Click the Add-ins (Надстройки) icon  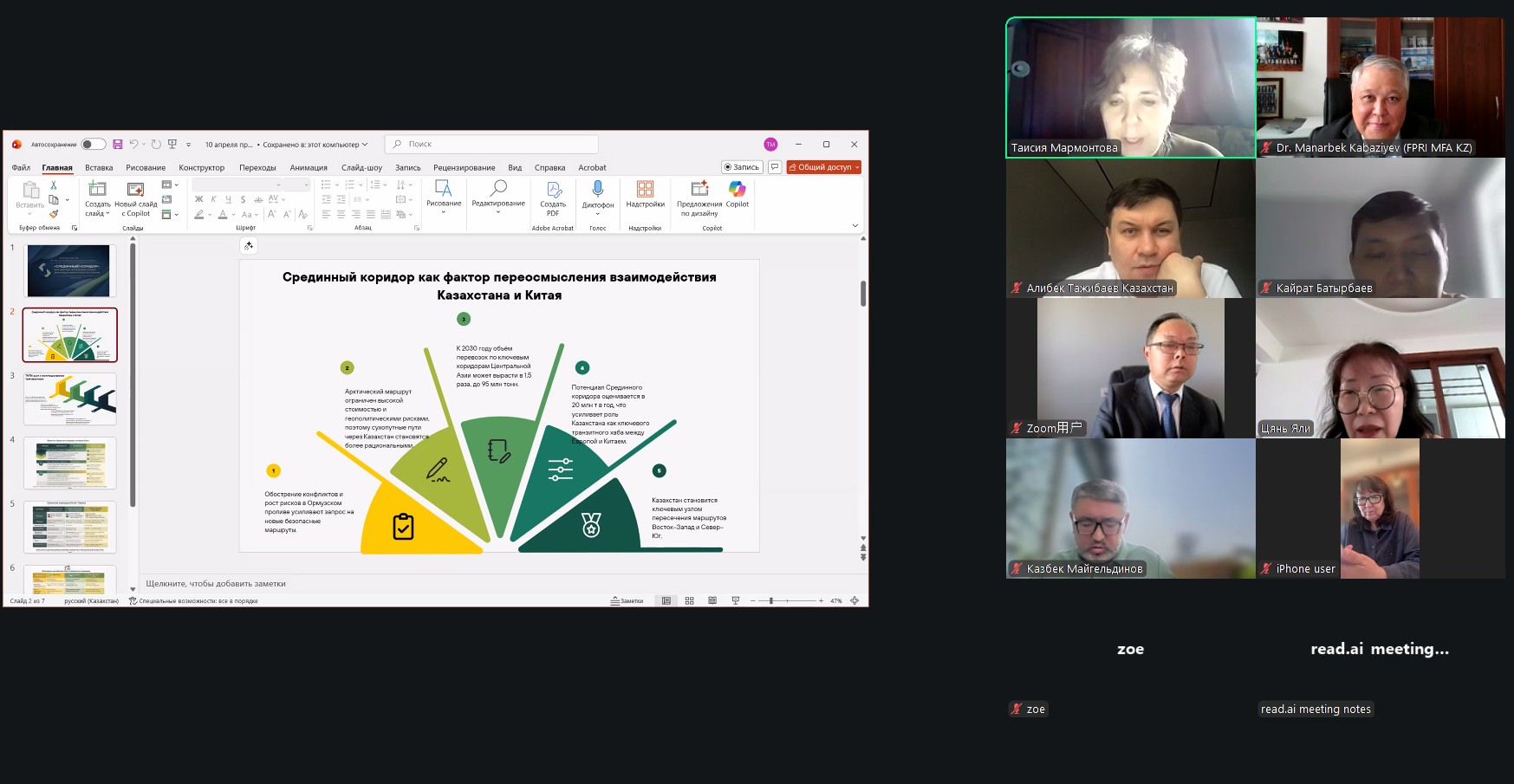tap(645, 190)
